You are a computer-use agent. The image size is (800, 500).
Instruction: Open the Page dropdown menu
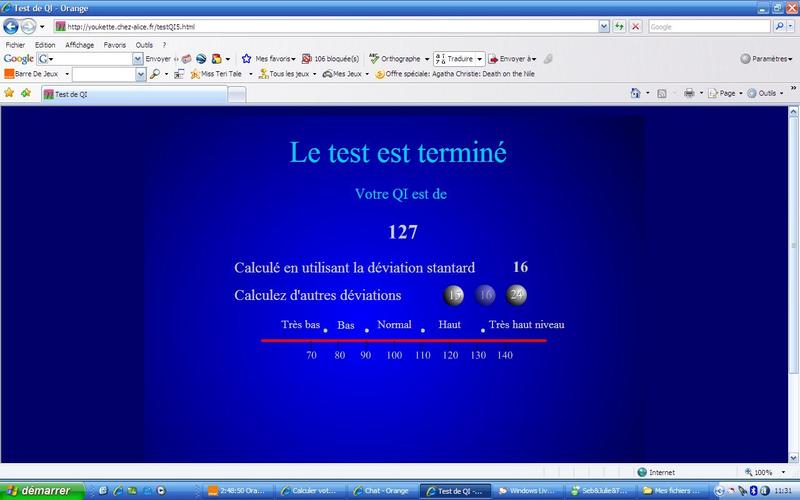[x=728, y=93]
